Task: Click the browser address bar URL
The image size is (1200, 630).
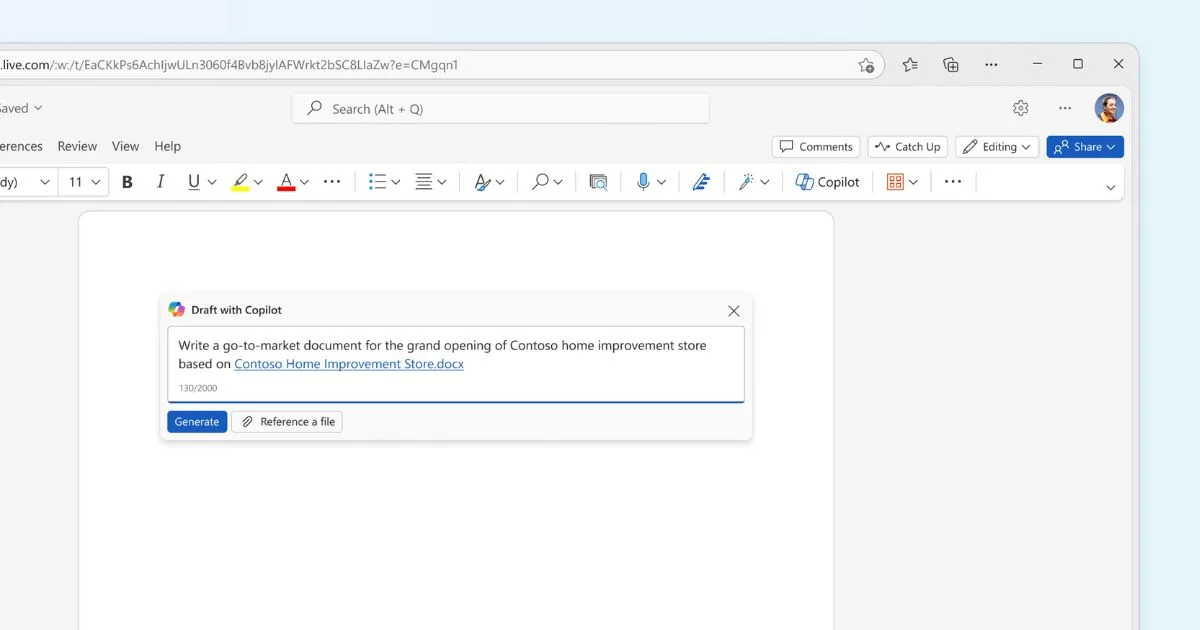Action: (x=229, y=65)
